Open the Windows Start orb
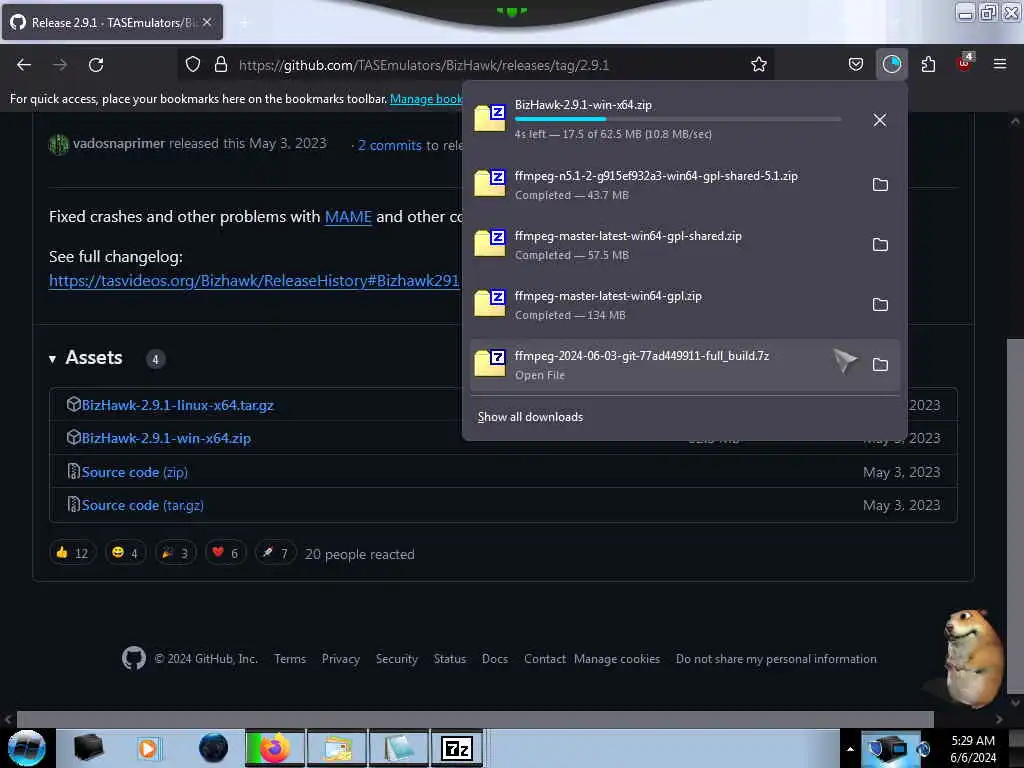The height and width of the screenshot is (768, 1024). [x=27, y=748]
